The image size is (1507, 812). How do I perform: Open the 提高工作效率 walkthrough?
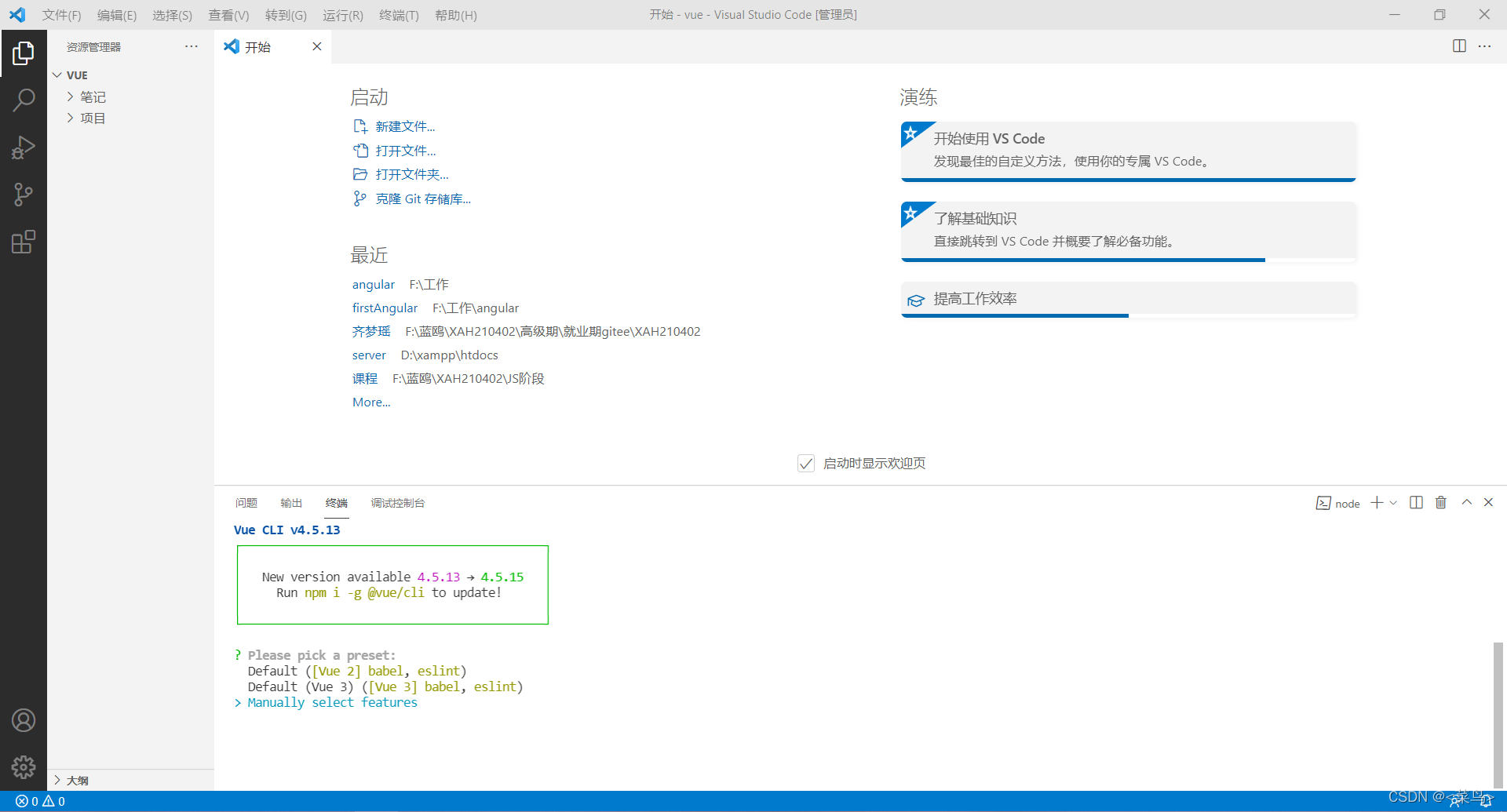(x=1129, y=299)
